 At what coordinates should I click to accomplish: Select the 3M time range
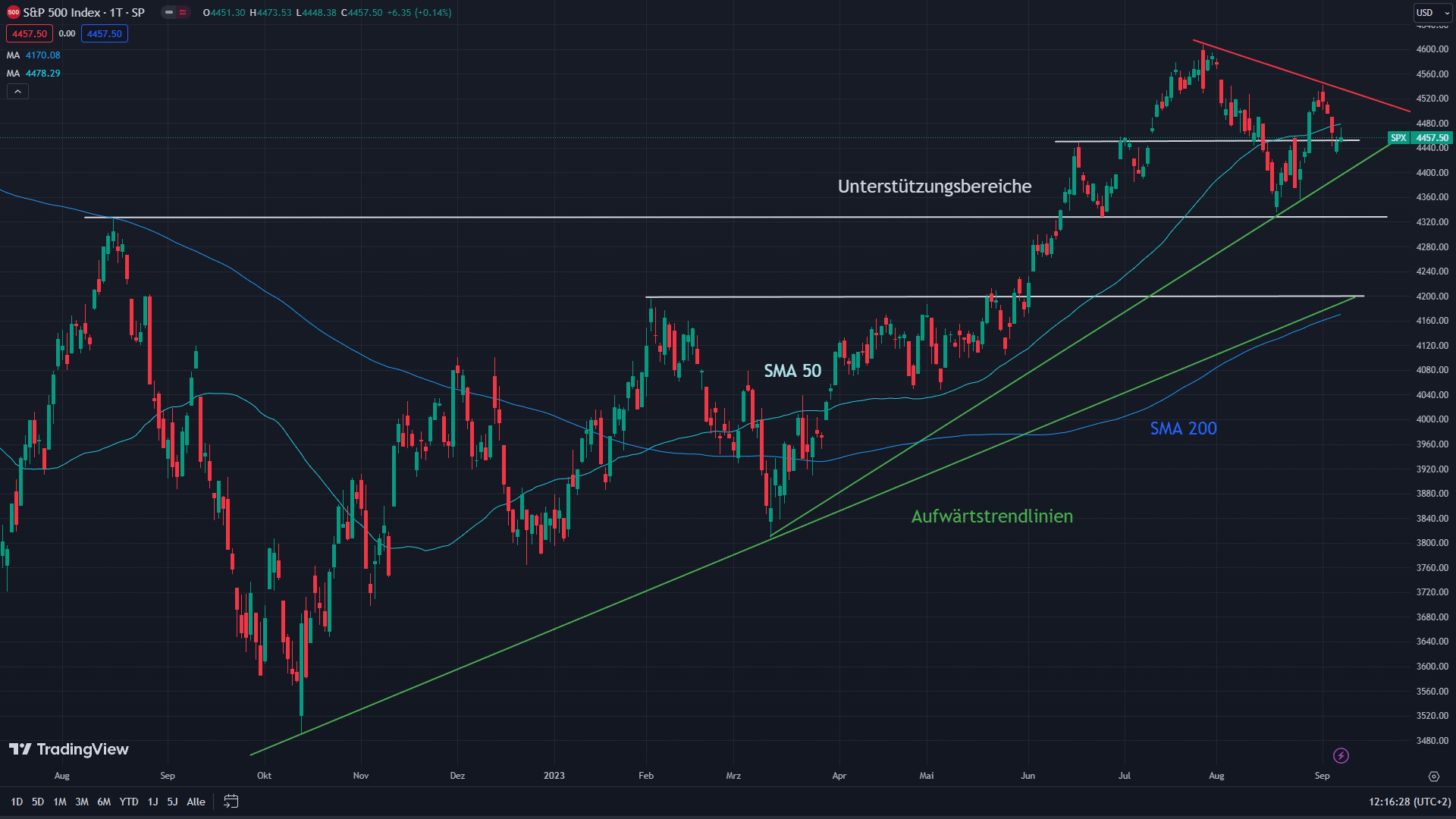click(x=82, y=802)
